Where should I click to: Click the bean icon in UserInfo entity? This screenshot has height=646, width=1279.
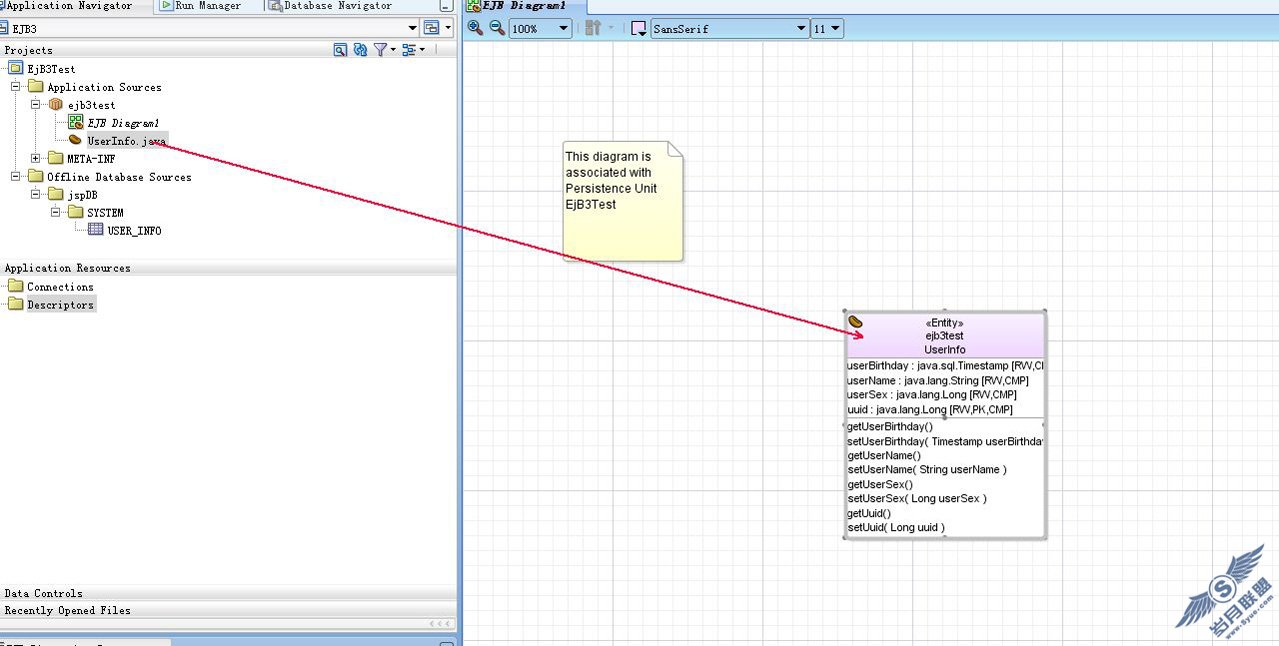[x=856, y=323]
